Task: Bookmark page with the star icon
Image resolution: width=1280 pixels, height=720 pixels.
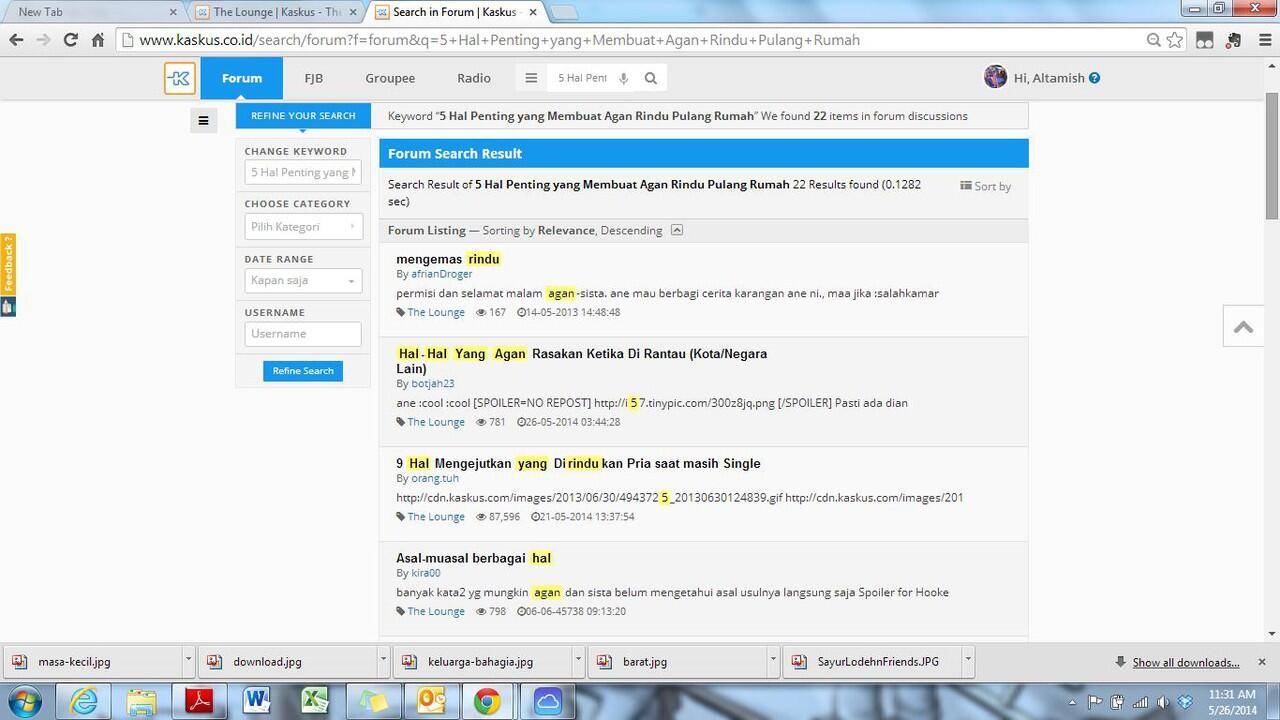Action: pyautogui.click(x=1175, y=40)
